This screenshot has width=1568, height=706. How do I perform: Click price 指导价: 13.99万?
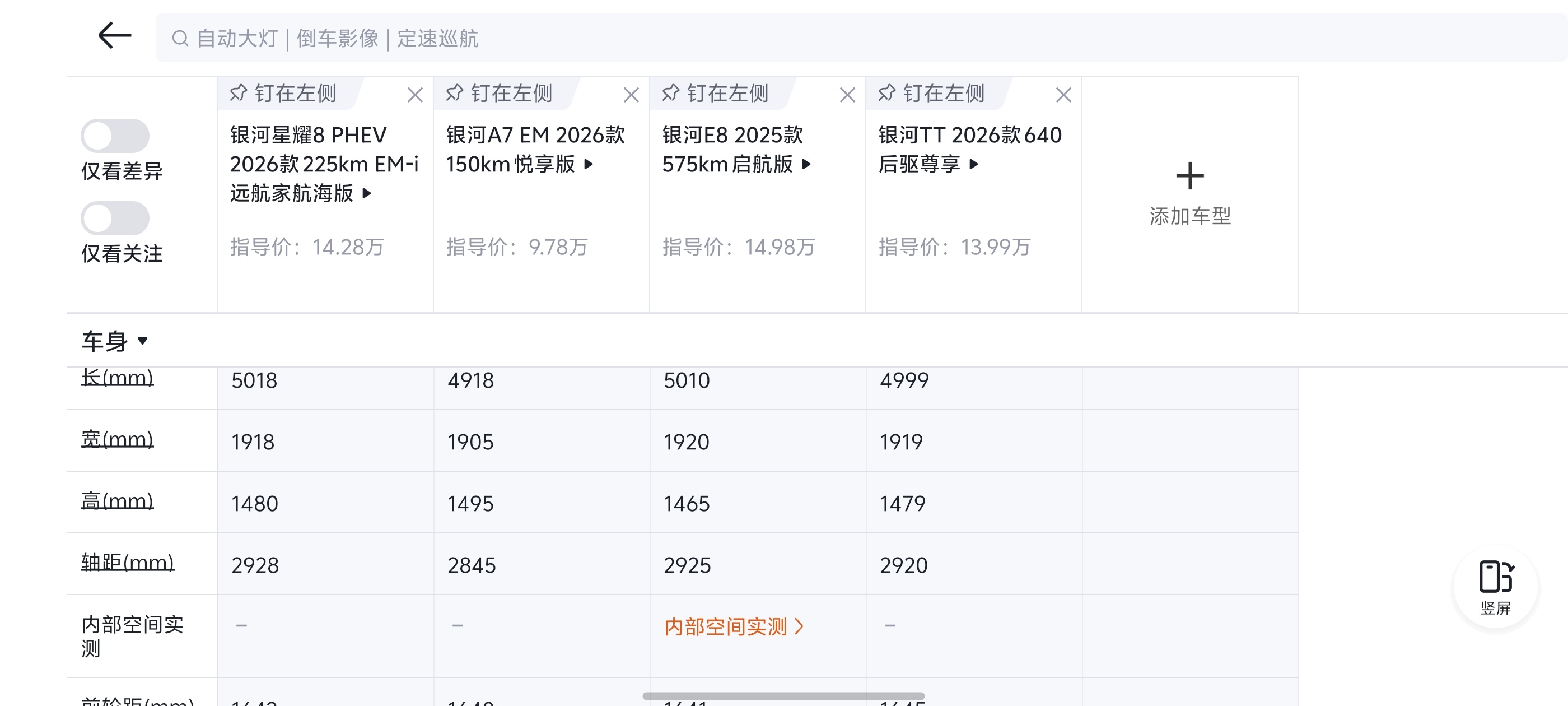coord(954,247)
